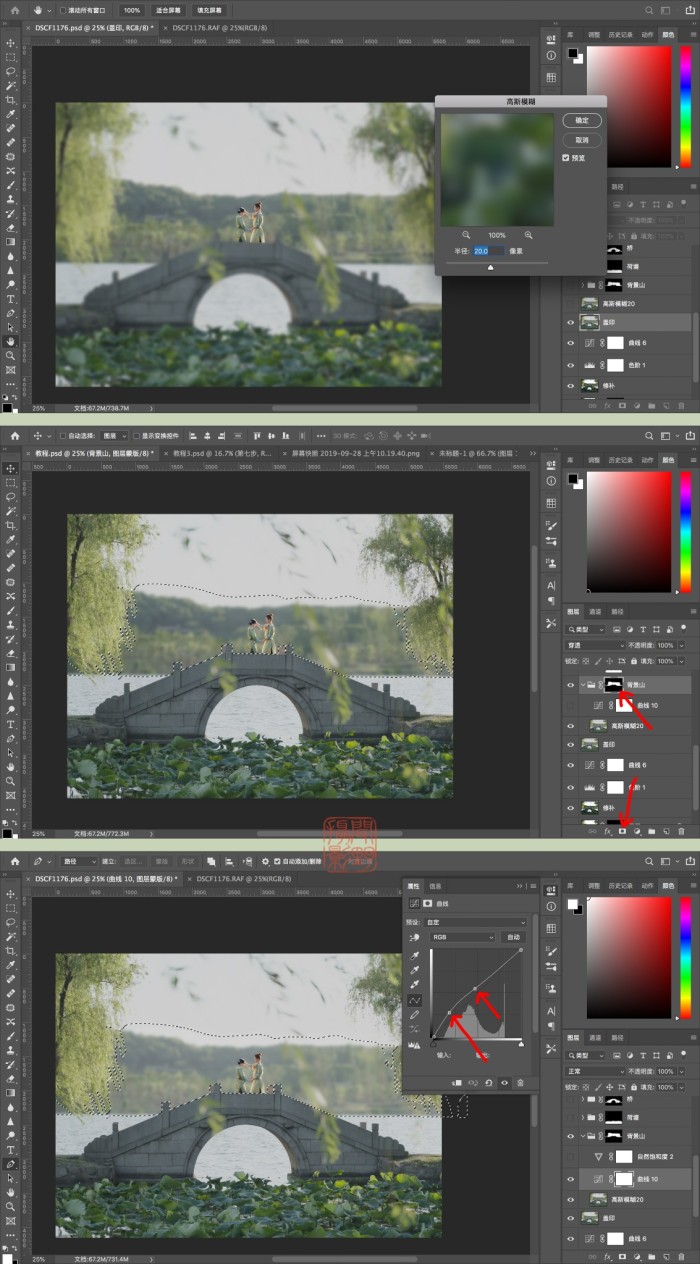Toggle the 预览 checkbox in Gaussian Blur
The width and height of the screenshot is (700, 1264).
pos(566,158)
